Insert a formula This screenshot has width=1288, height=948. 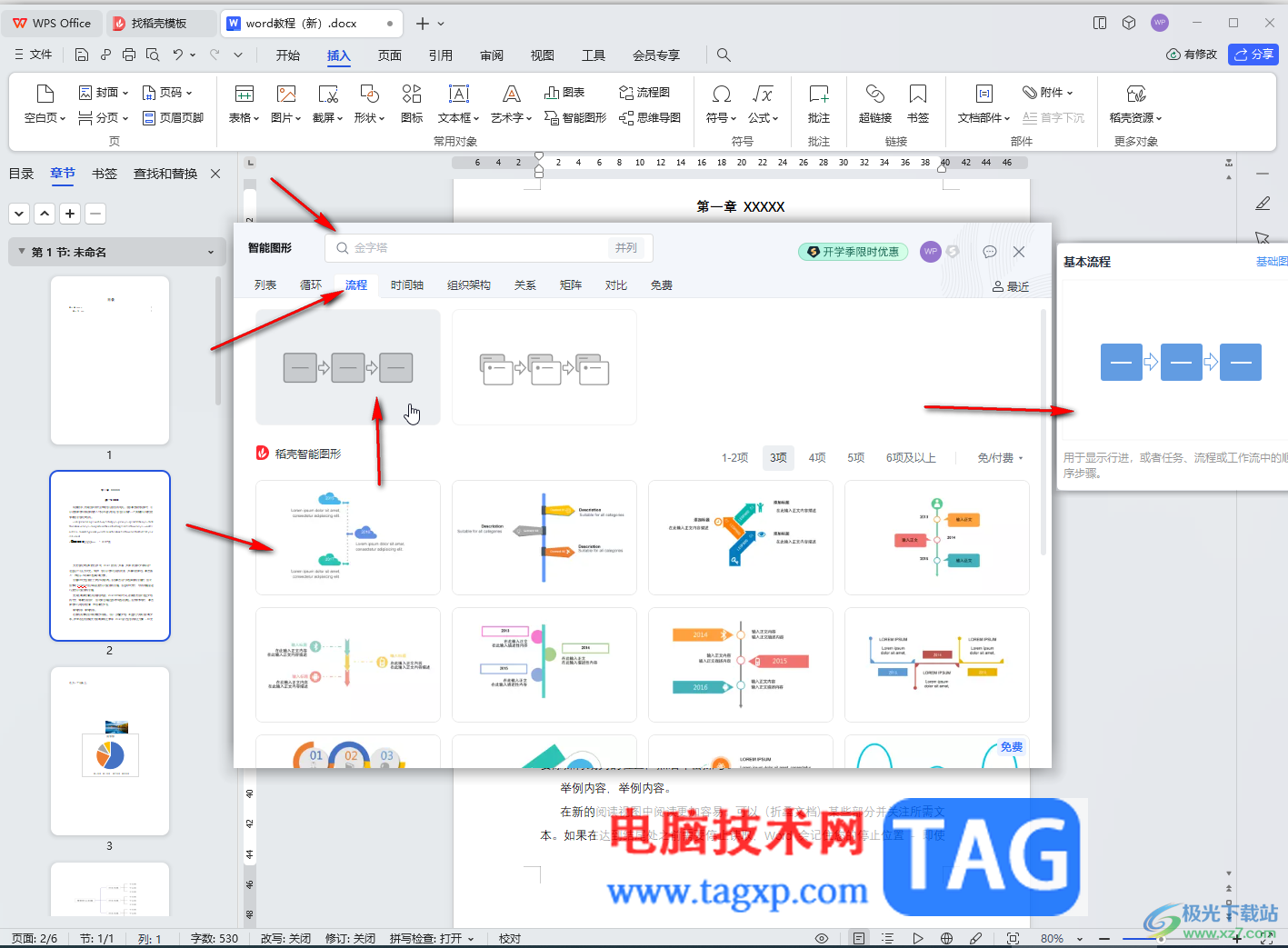[763, 105]
